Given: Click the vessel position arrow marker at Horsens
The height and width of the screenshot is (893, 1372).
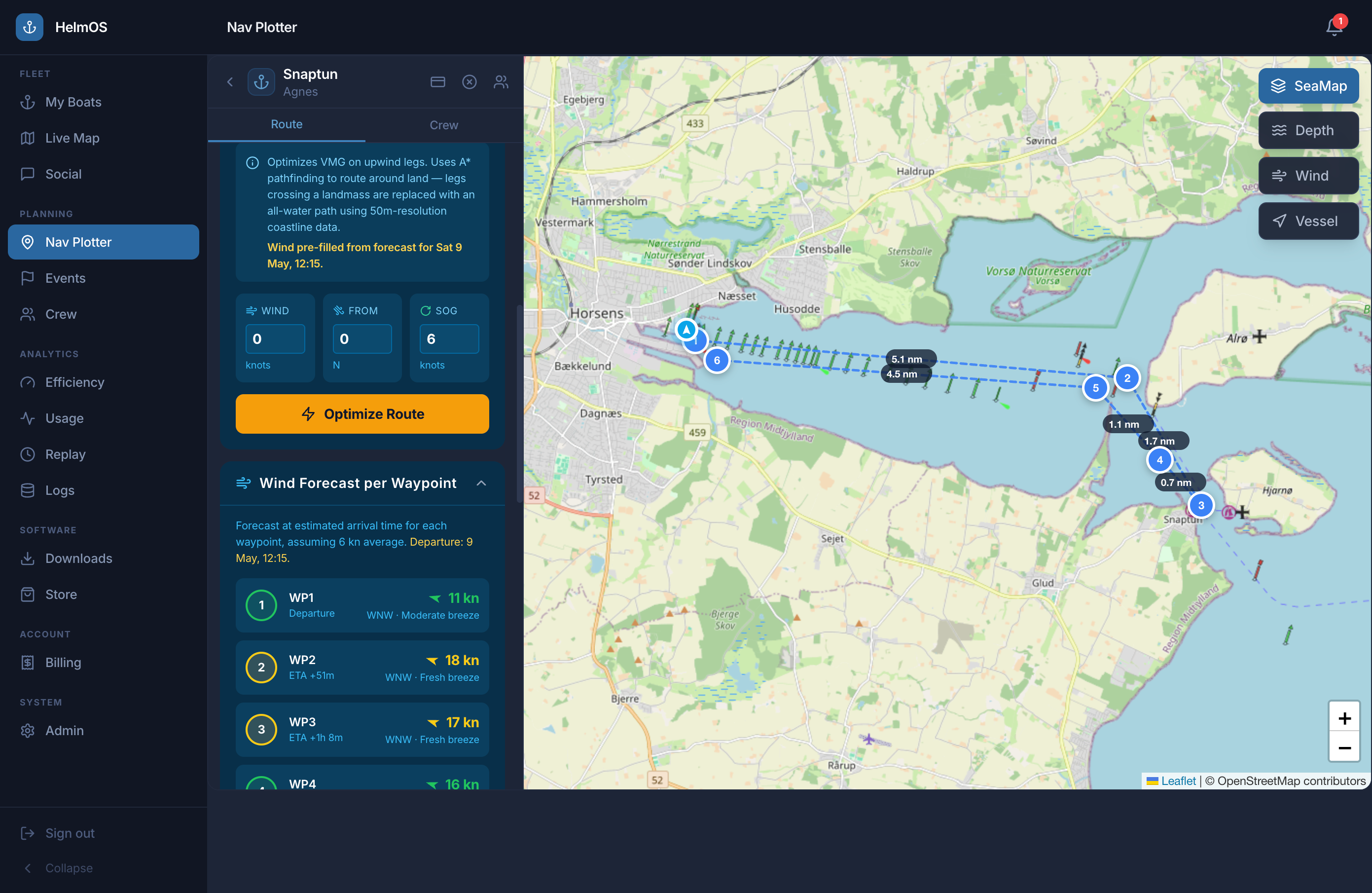Looking at the screenshot, I should [x=686, y=330].
